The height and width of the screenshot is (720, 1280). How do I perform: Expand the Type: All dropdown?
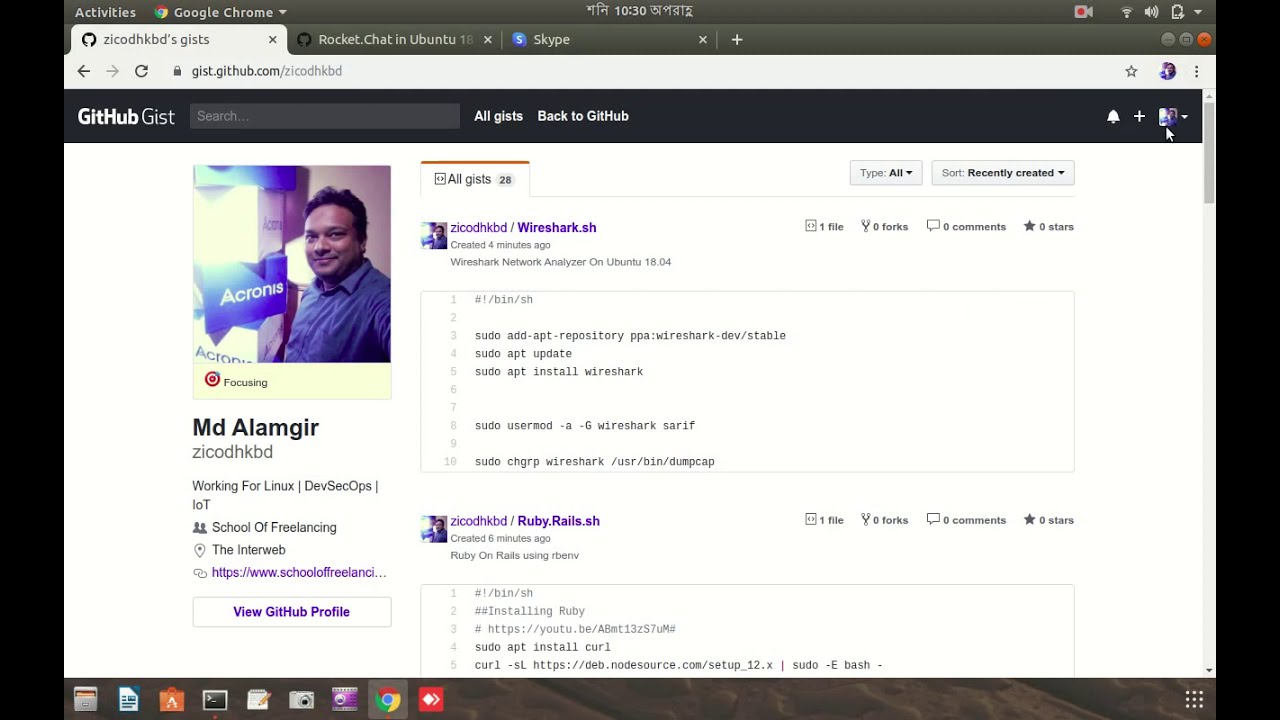click(885, 173)
